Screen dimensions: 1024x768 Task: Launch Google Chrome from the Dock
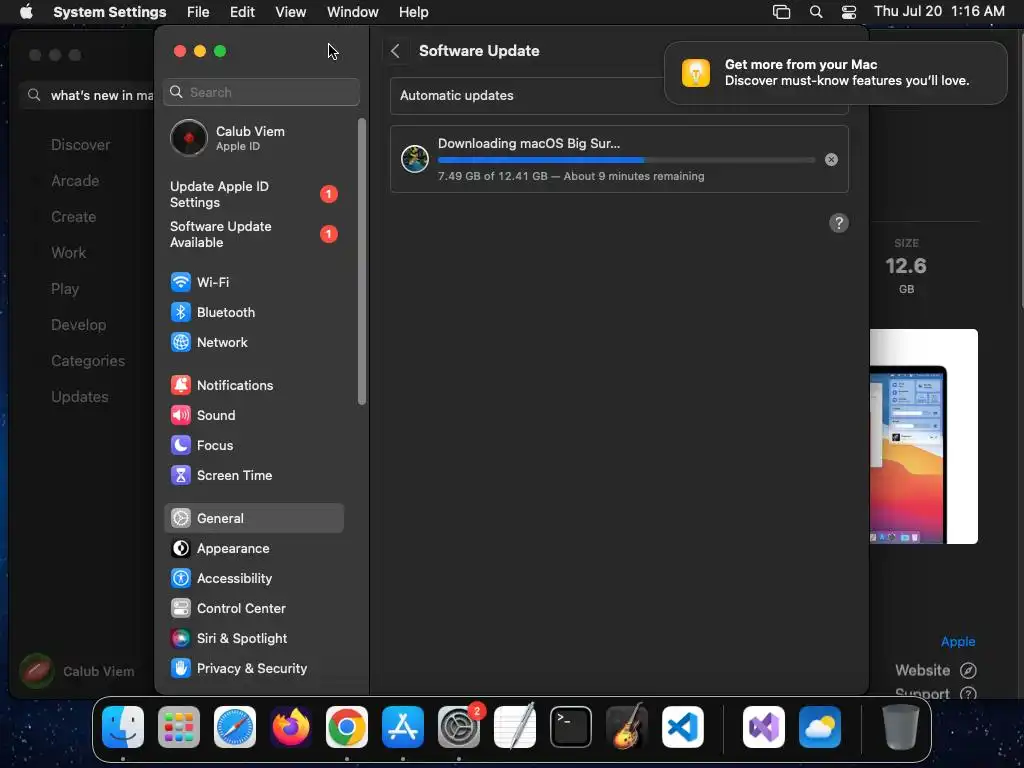click(x=347, y=727)
